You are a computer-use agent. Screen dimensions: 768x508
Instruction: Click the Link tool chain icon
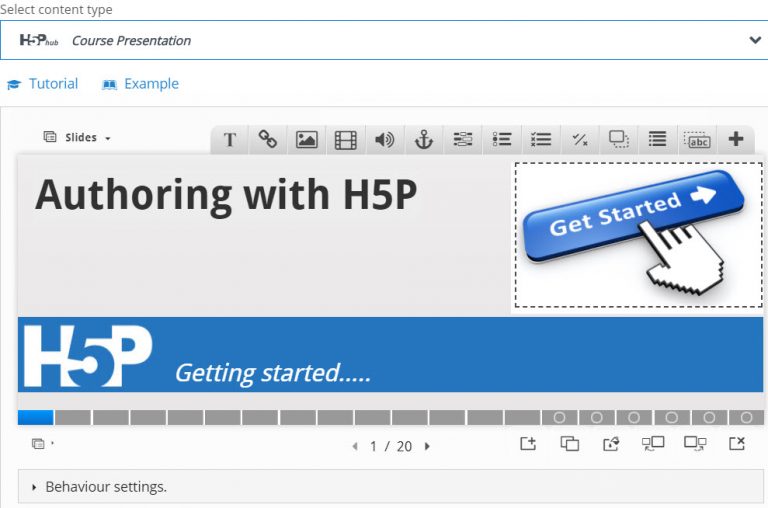(267, 140)
